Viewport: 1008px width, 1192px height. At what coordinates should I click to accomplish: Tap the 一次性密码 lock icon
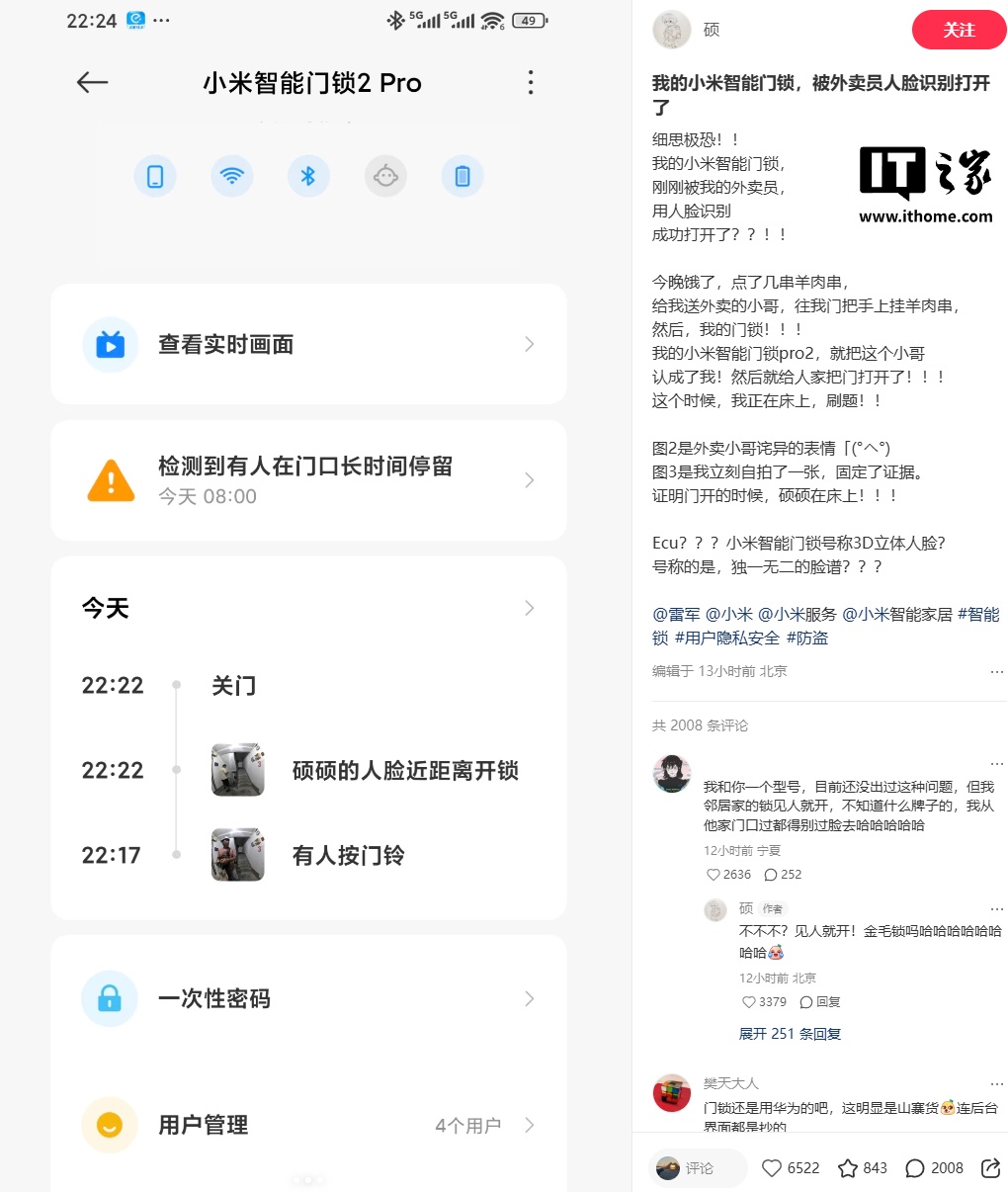pyautogui.click(x=109, y=998)
